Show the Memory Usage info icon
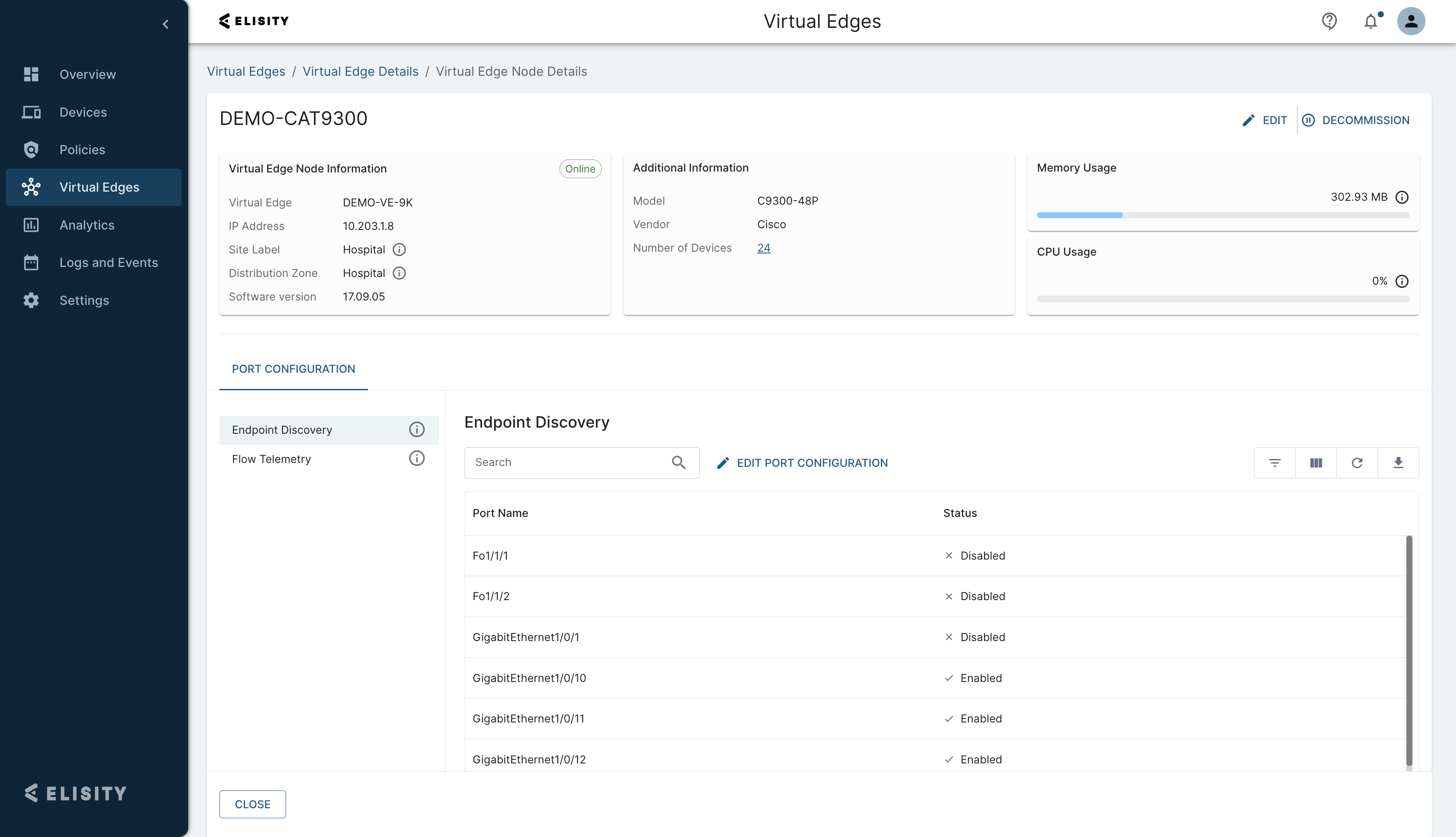 coord(1402,197)
